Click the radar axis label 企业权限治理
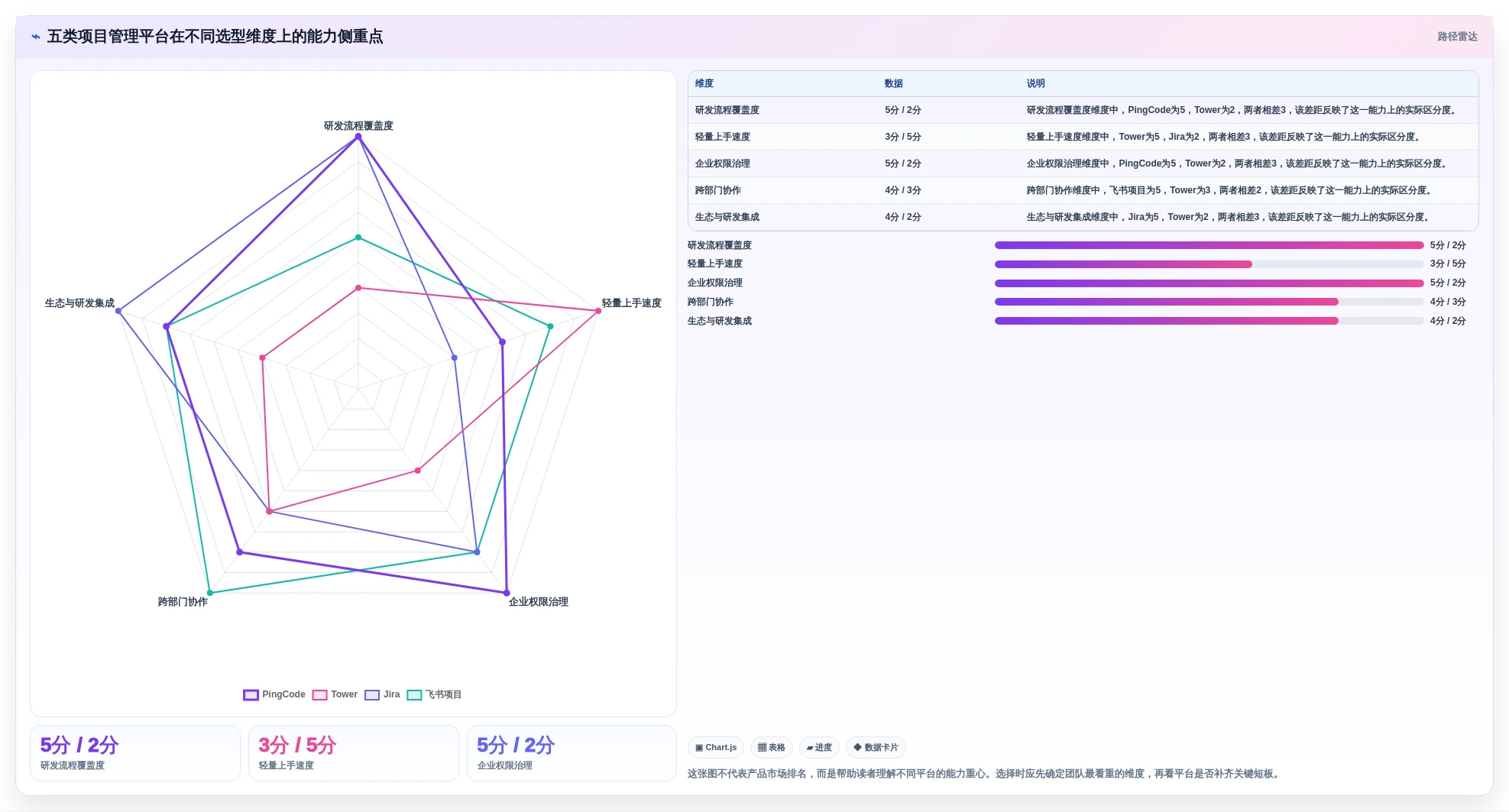Image resolution: width=1509 pixels, height=812 pixels. (538, 602)
